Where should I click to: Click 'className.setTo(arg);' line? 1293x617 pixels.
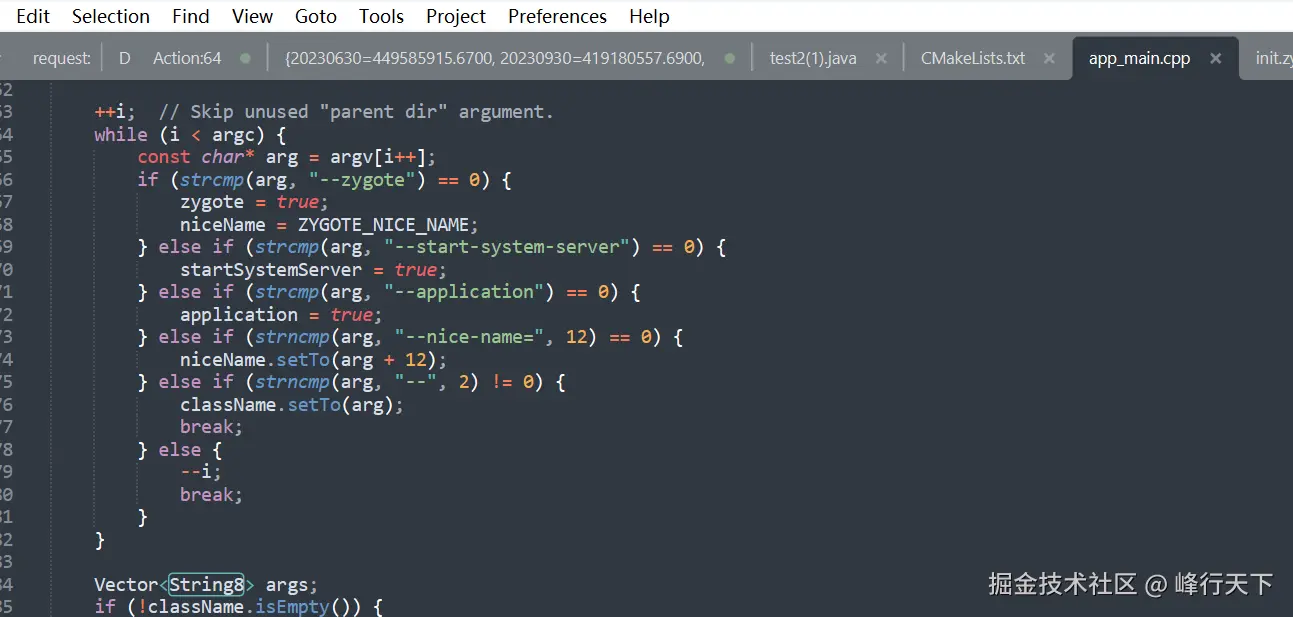(x=292, y=405)
